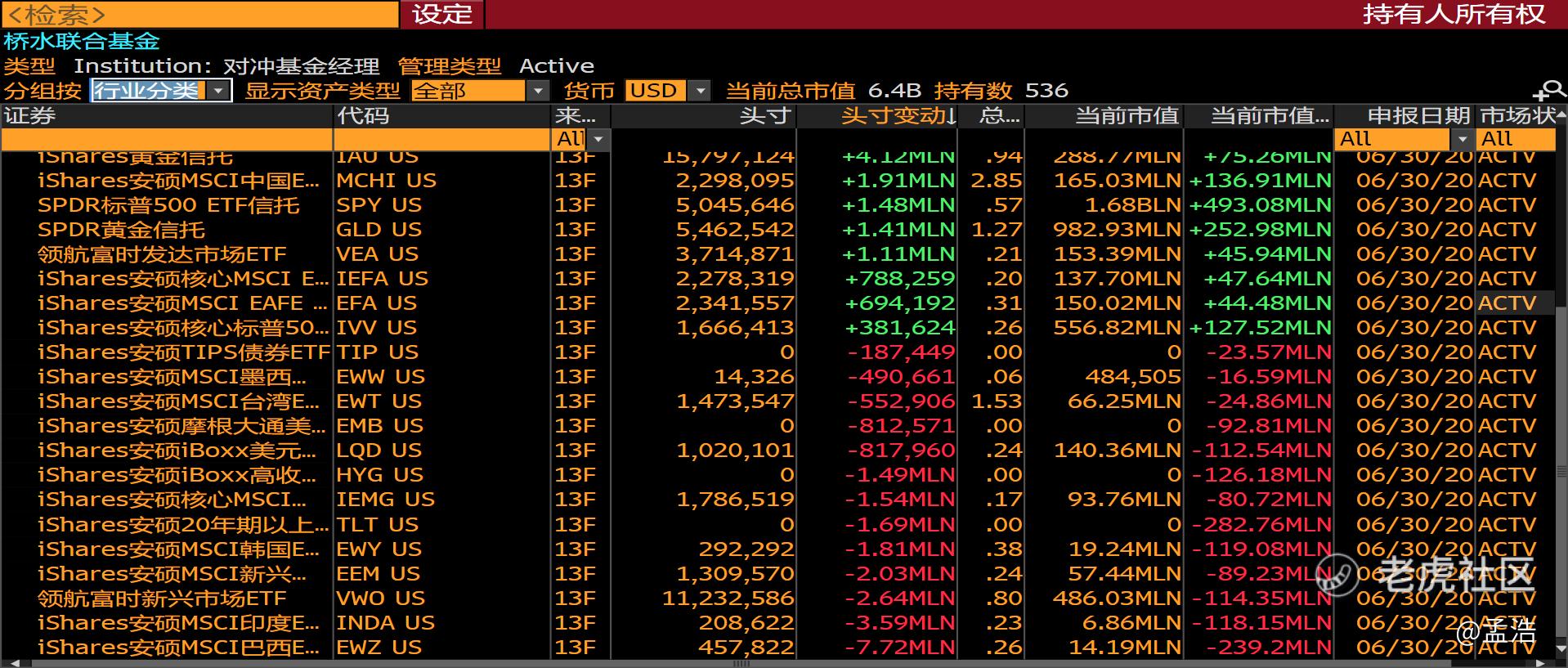Viewport: 1568px width, 668px height.
Task: Open the 持有人所有权 header tab
Action: click(x=1454, y=14)
